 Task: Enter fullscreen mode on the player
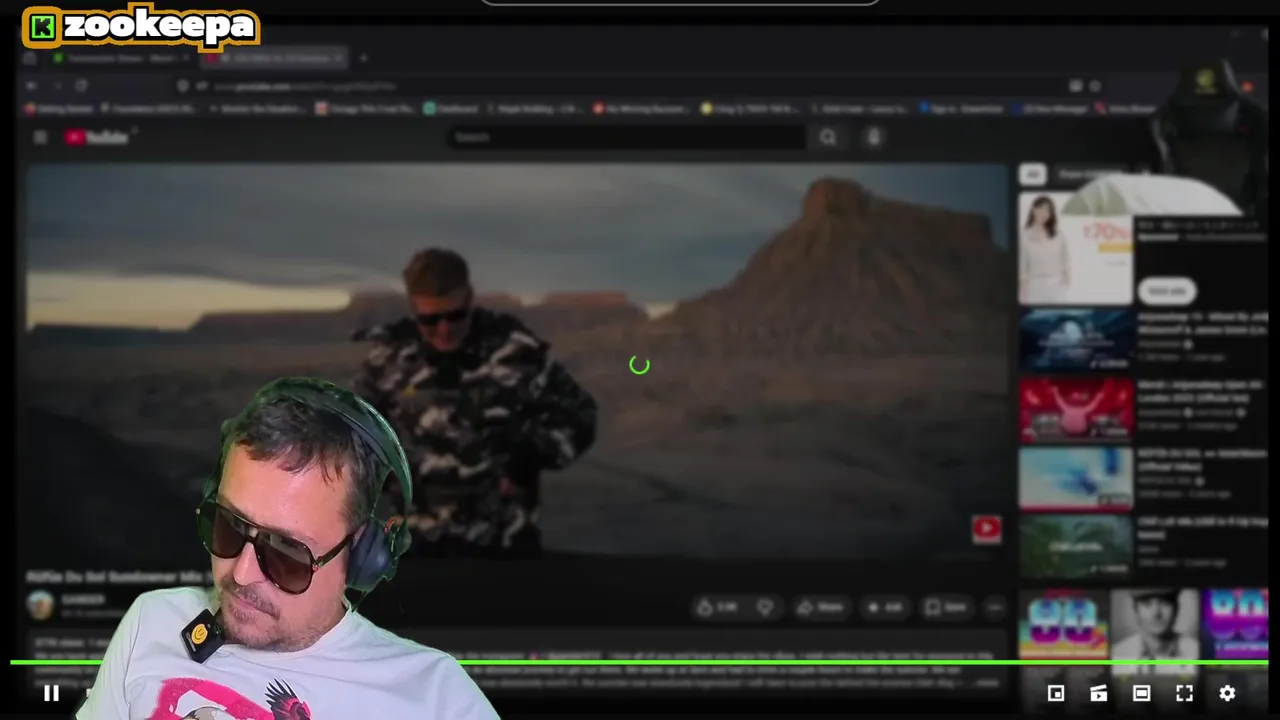[1184, 693]
